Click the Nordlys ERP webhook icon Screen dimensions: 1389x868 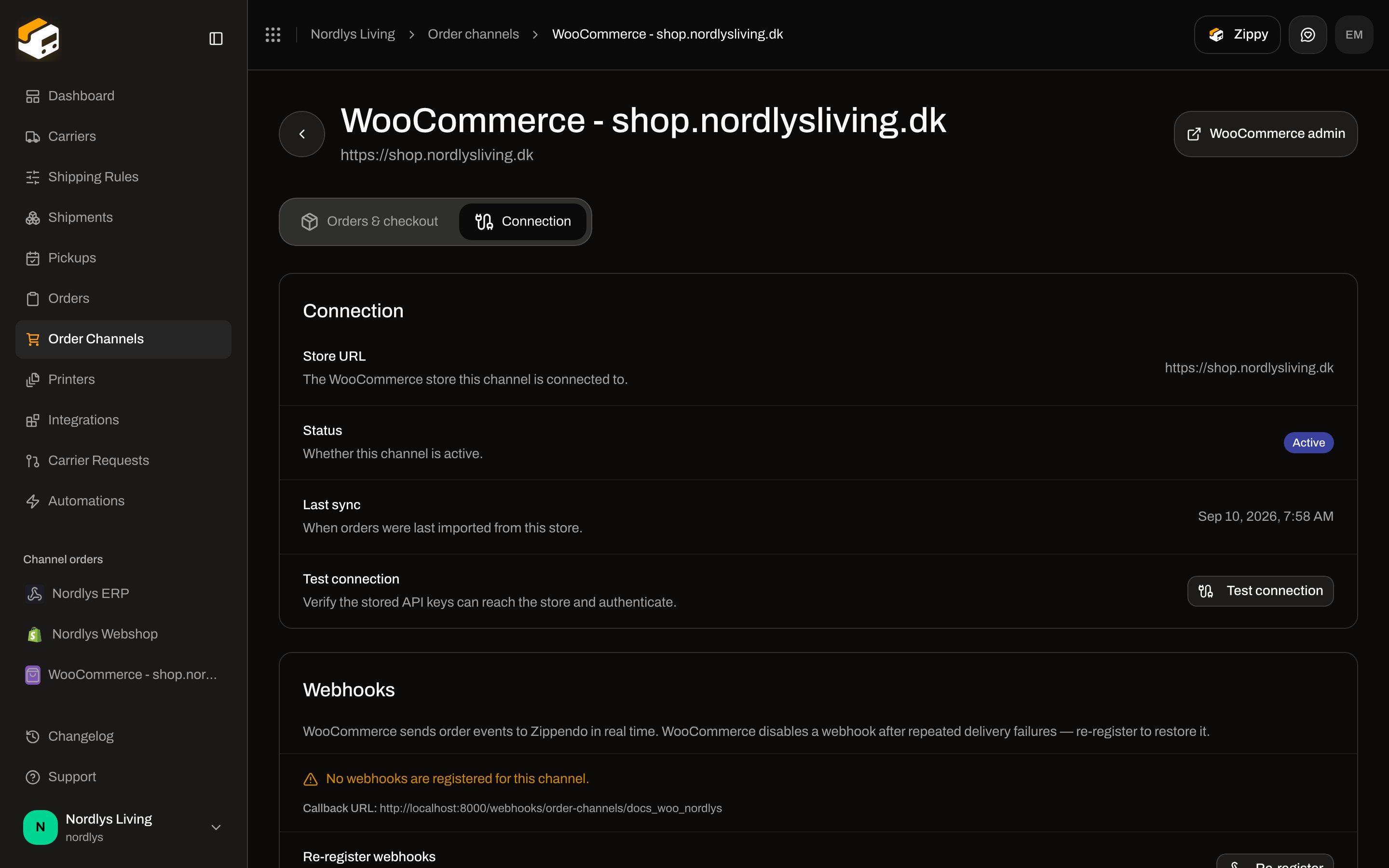(34, 594)
